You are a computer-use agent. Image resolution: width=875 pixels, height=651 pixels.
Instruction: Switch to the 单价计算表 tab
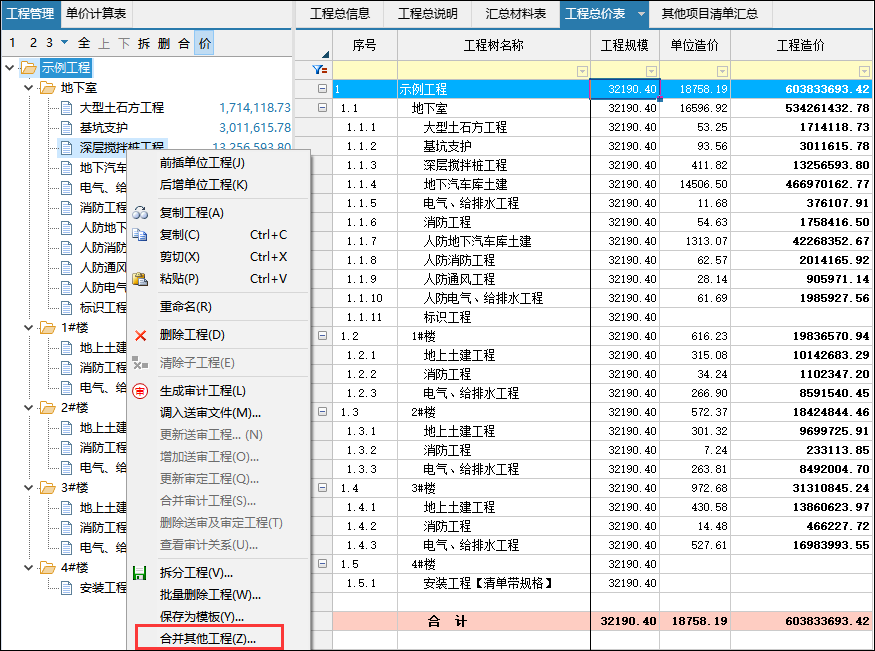[x=96, y=13]
